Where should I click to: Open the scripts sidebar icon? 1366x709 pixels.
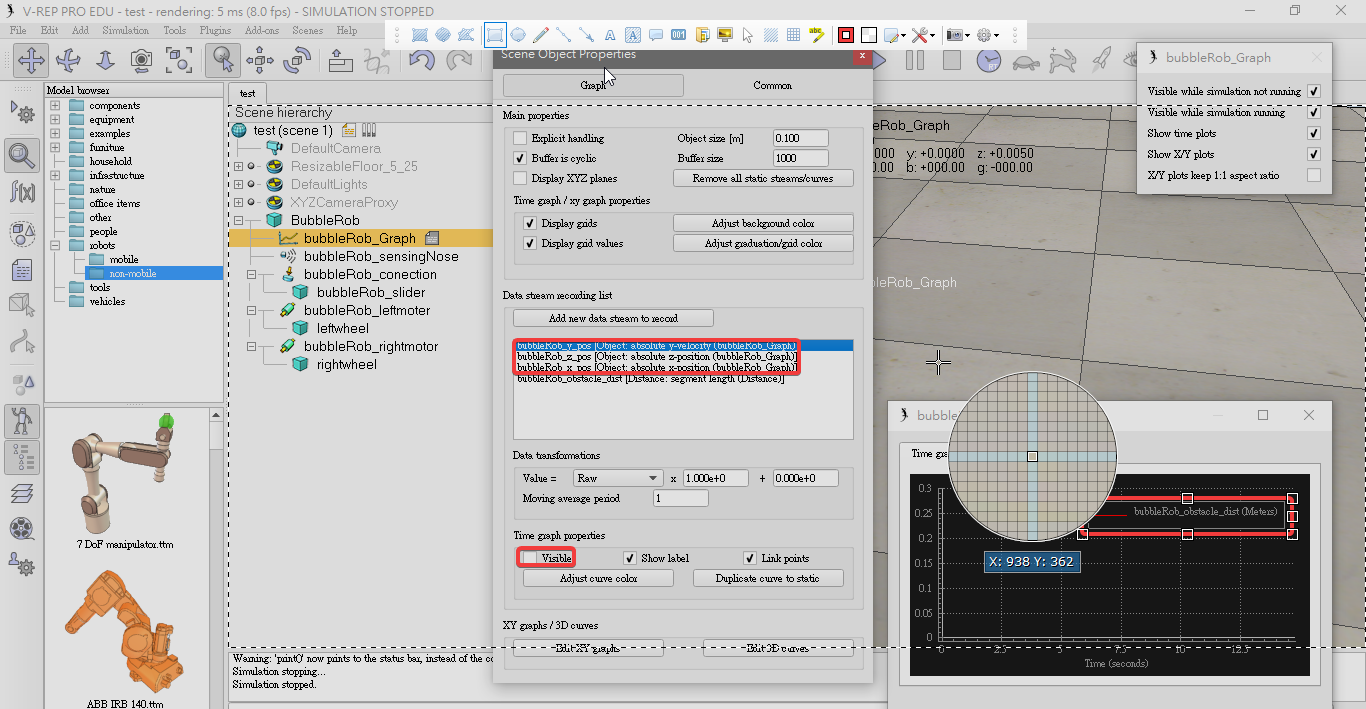(22, 270)
